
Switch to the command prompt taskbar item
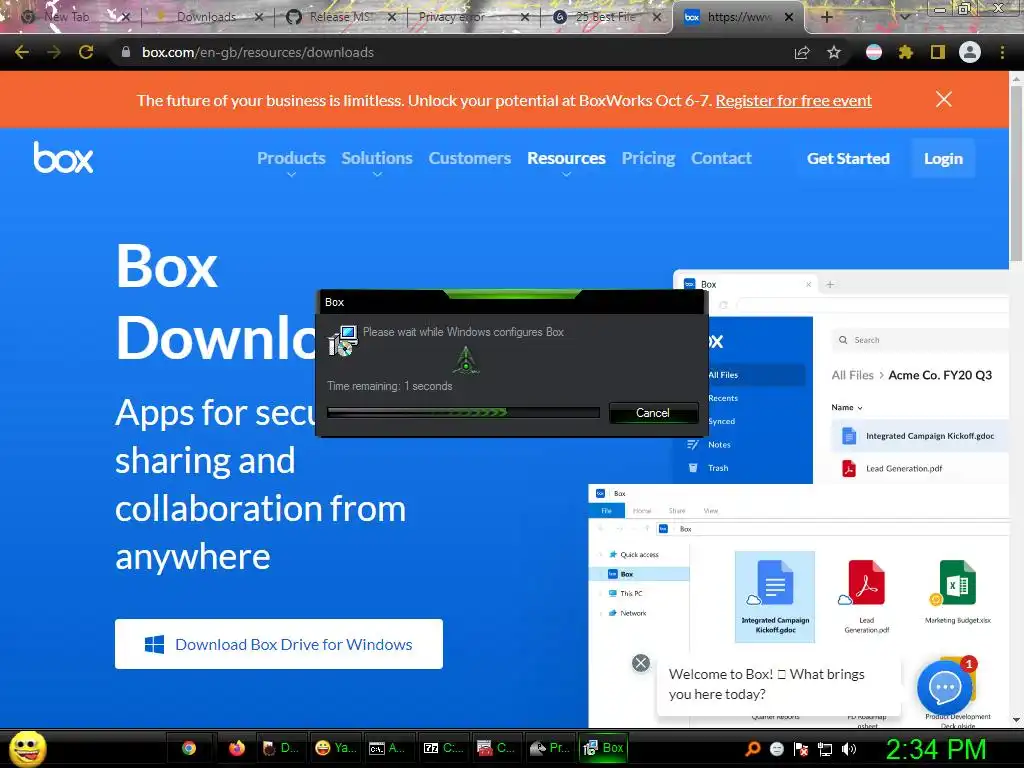[388, 748]
